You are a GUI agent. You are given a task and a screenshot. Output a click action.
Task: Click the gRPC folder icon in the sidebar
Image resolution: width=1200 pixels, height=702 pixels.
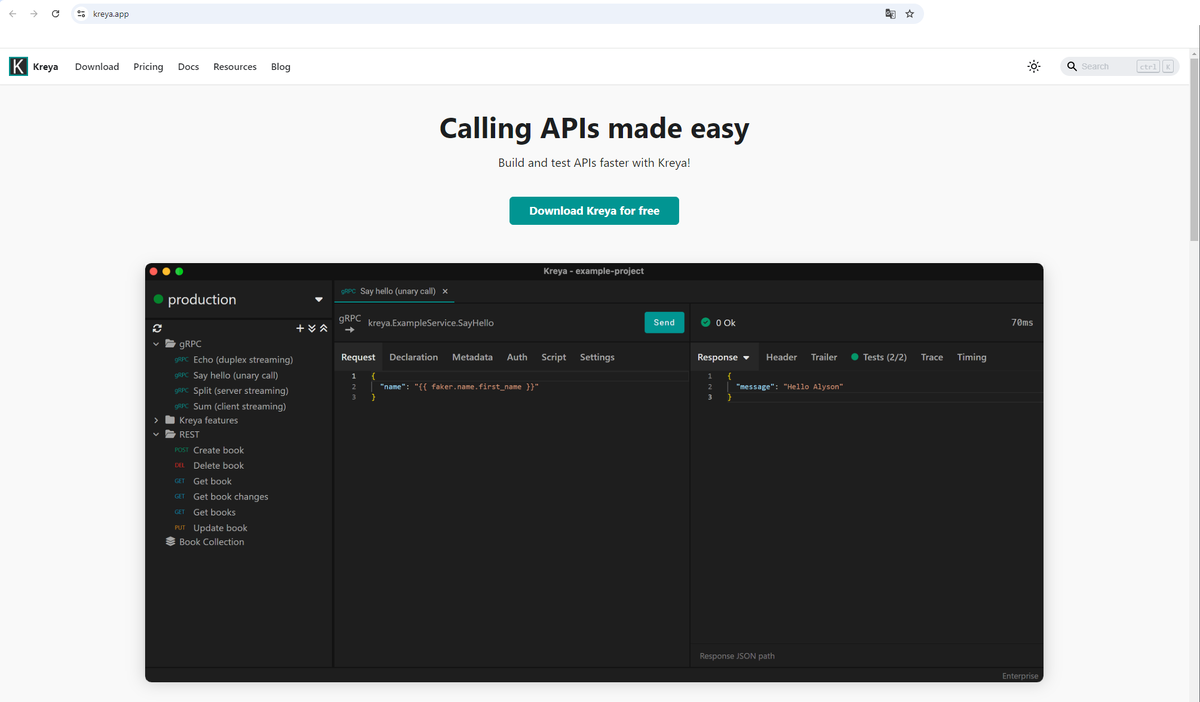pos(170,343)
